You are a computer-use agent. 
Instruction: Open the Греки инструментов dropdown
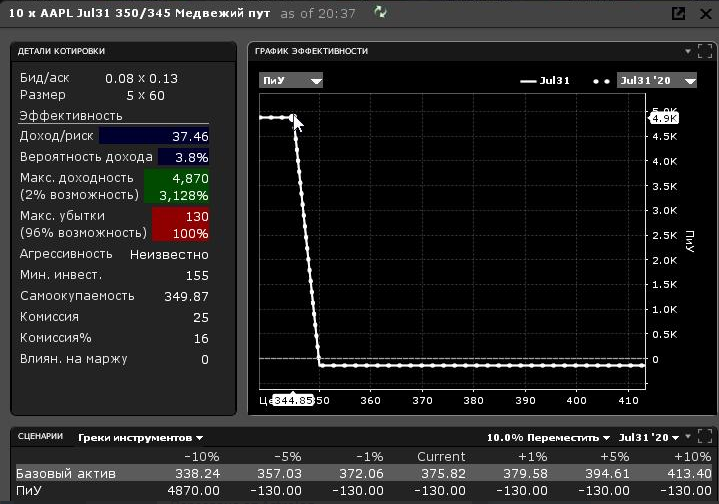[x=140, y=438]
